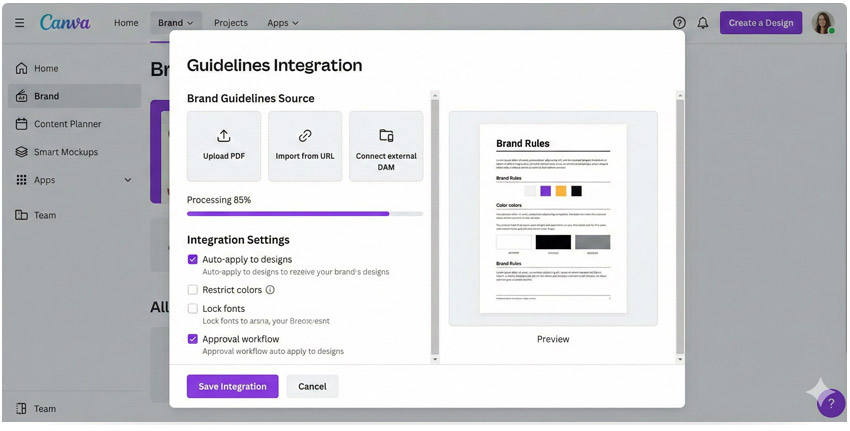This screenshot has width=850, height=431.
Task: Click the Save Integration button
Action: click(233, 386)
